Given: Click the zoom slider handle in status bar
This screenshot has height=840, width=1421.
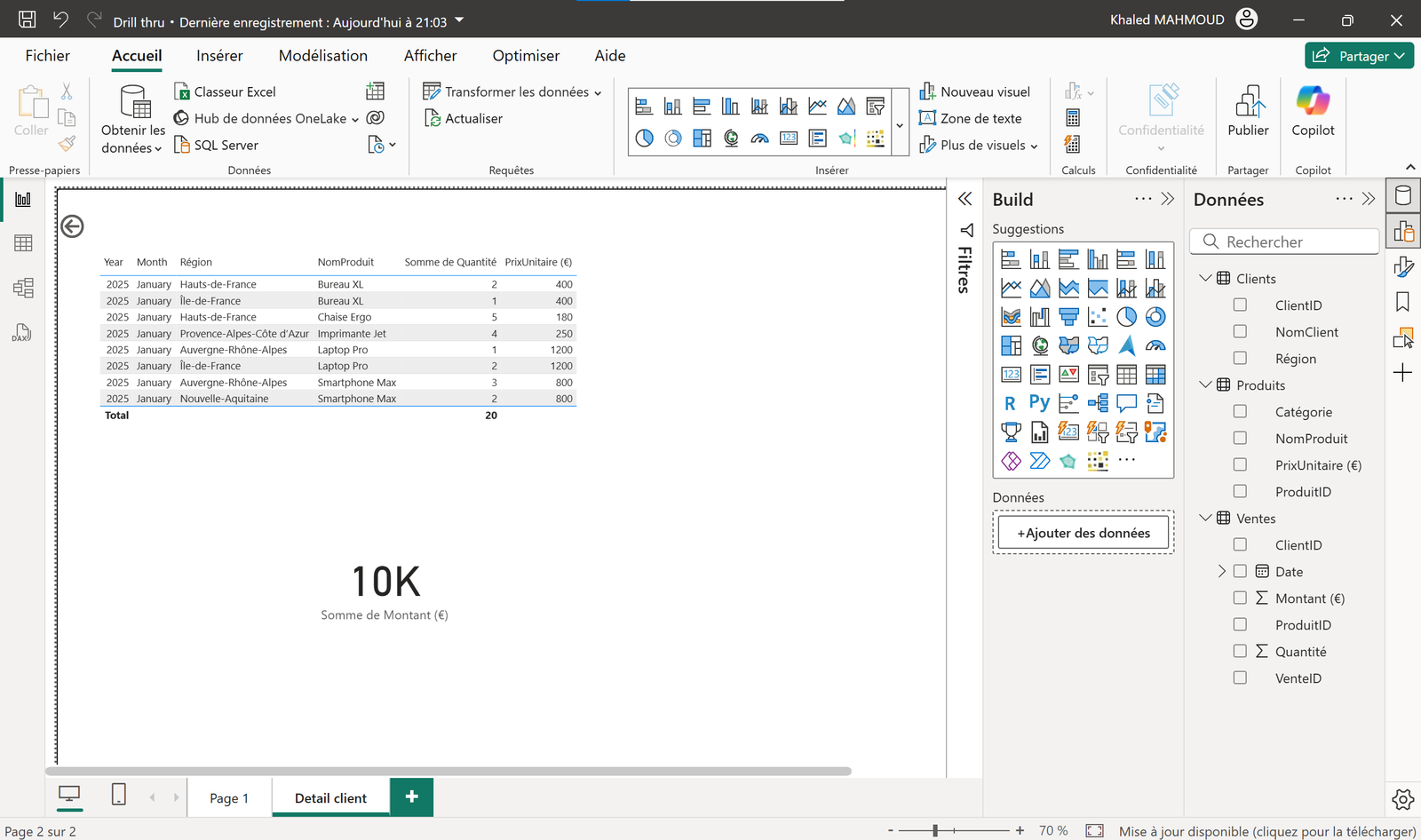Looking at the screenshot, I should coord(935,830).
